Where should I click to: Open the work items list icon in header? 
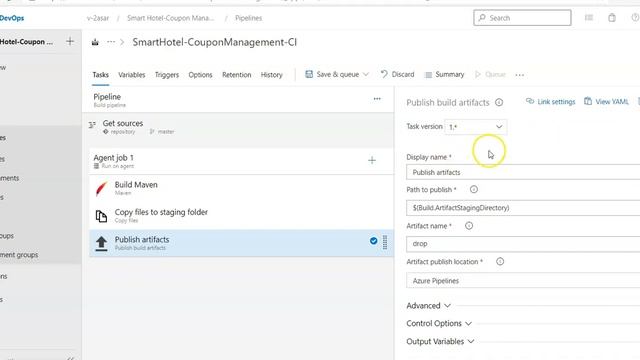589,18
